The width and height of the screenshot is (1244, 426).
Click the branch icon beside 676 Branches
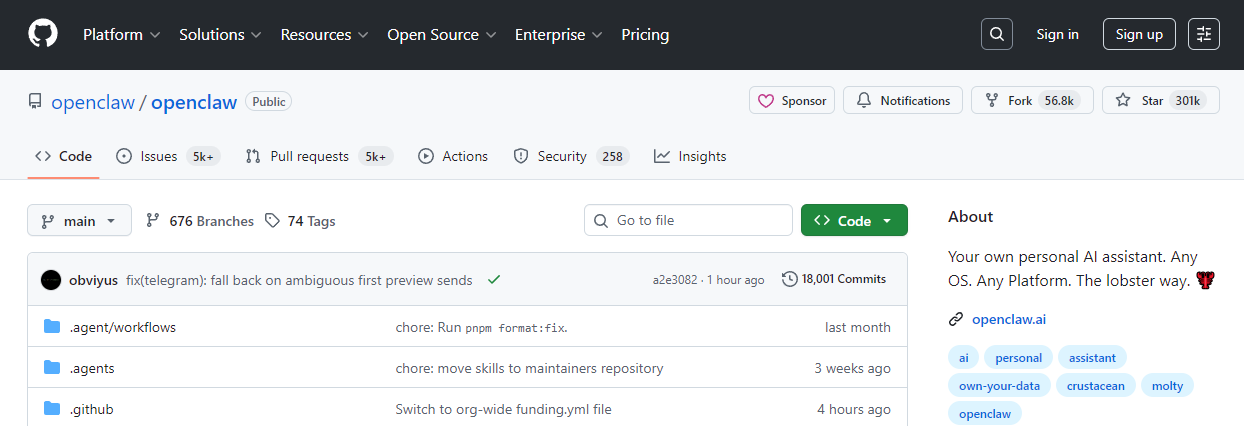[153, 221]
